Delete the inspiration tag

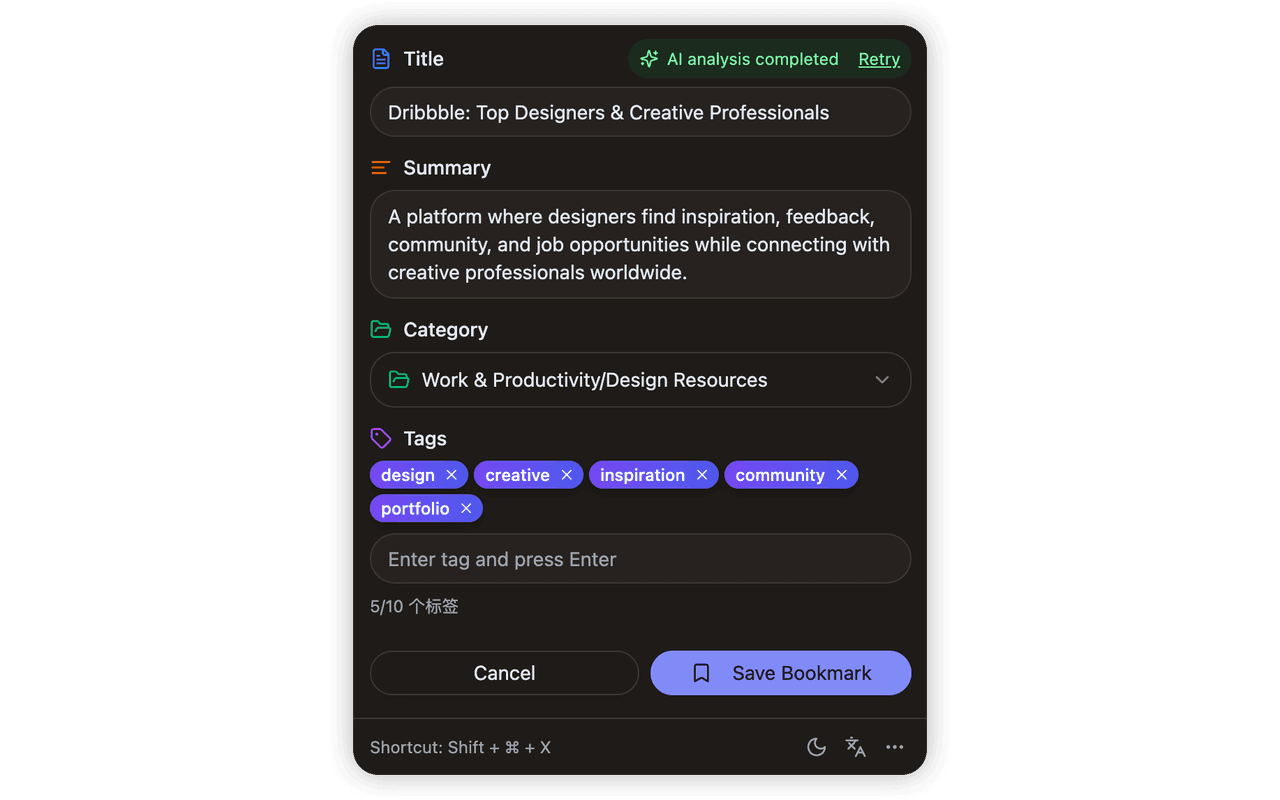coord(701,475)
